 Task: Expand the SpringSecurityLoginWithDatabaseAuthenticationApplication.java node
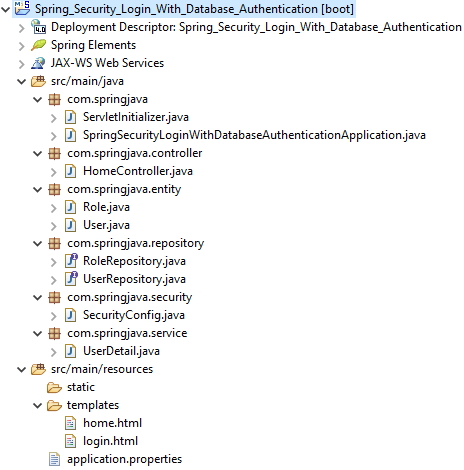click(54, 136)
